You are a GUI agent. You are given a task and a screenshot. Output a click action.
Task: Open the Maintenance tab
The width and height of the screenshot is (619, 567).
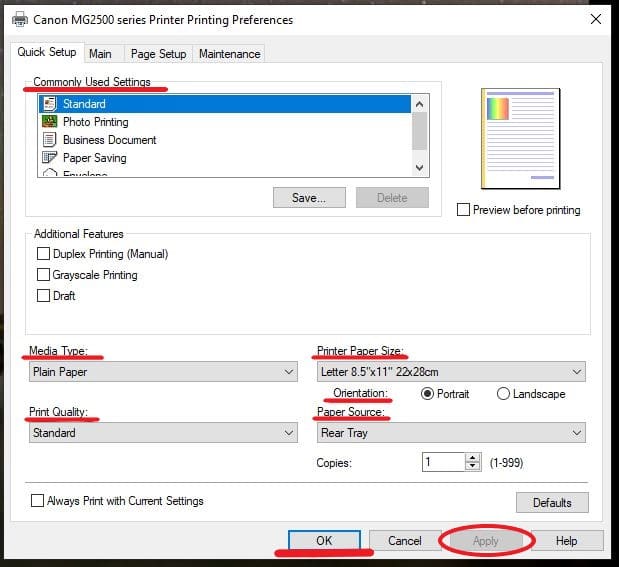pos(229,54)
